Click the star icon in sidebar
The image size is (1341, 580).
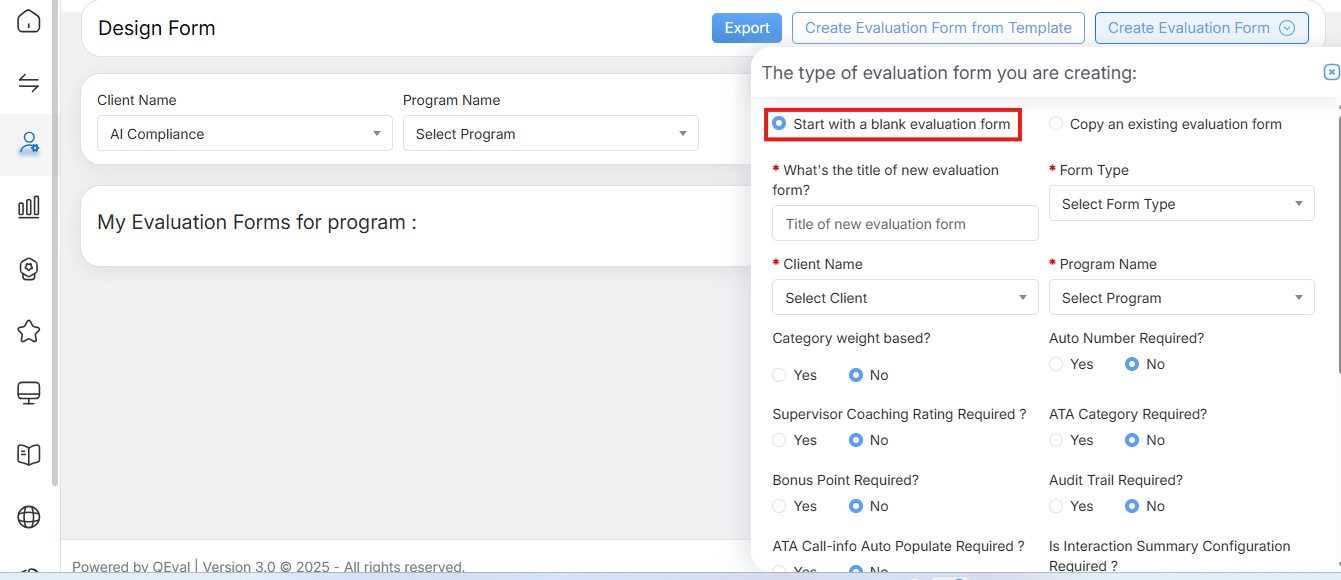point(29,331)
